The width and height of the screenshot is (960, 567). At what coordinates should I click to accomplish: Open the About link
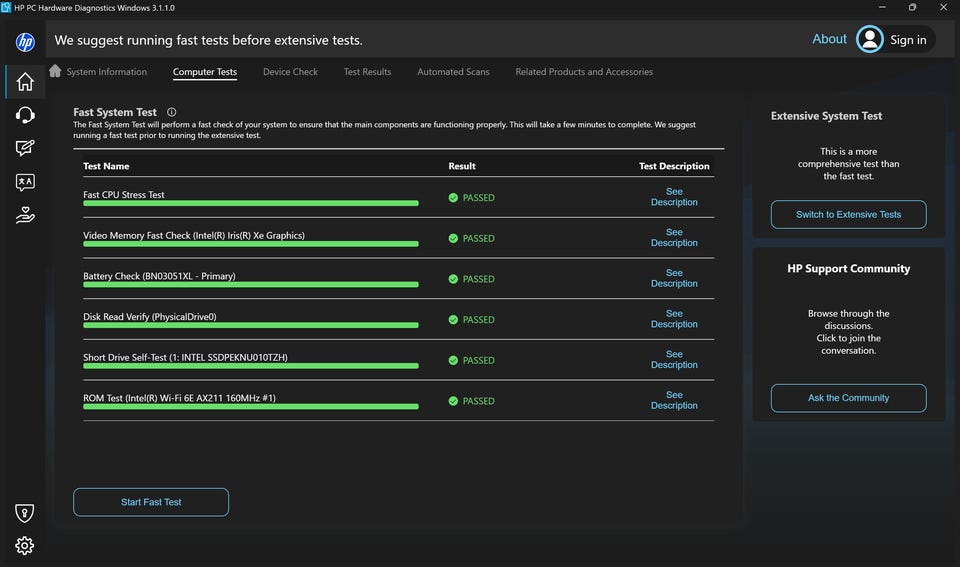[829, 39]
